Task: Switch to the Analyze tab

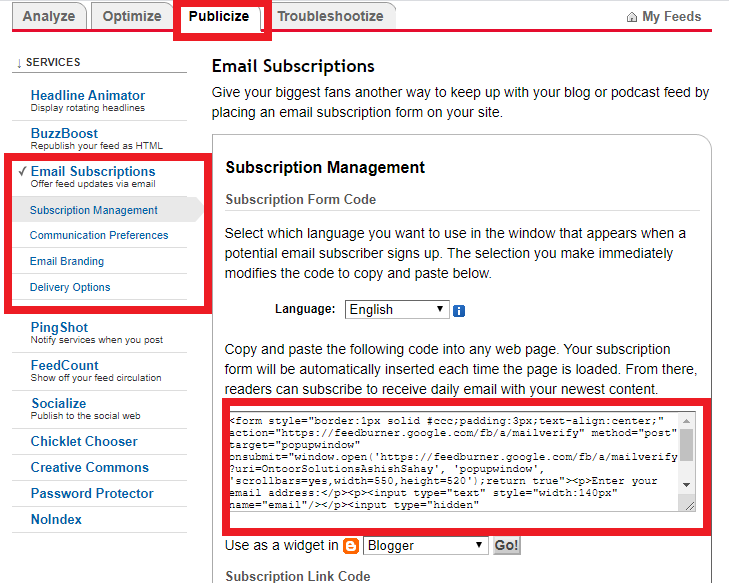Action: (48, 16)
